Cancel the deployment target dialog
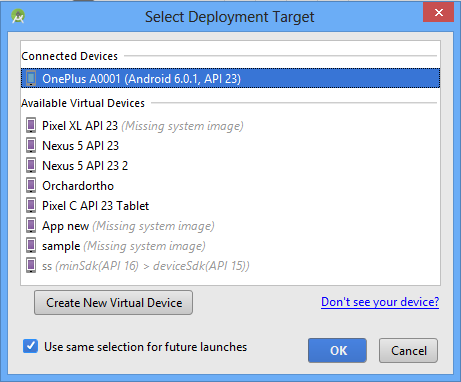Image resolution: width=461 pixels, height=382 pixels. (408, 350)
